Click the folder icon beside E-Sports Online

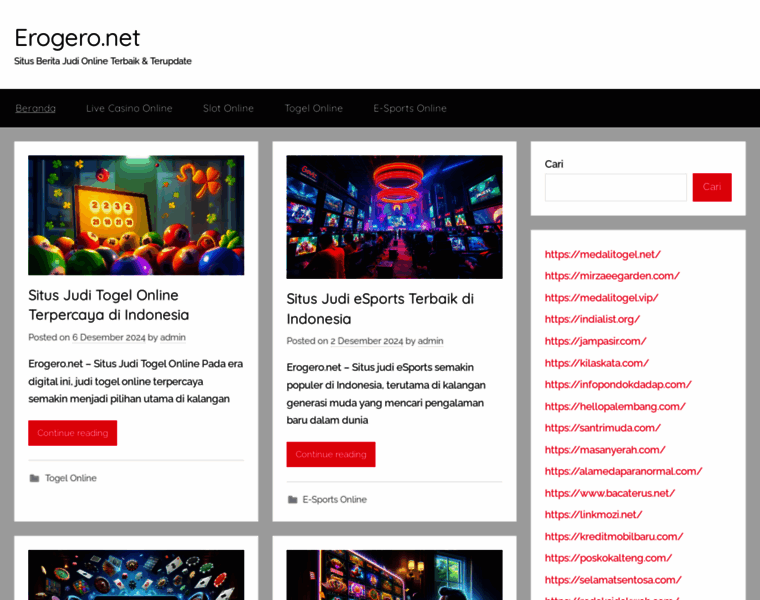pyautogui.click(x=293, y=500)
